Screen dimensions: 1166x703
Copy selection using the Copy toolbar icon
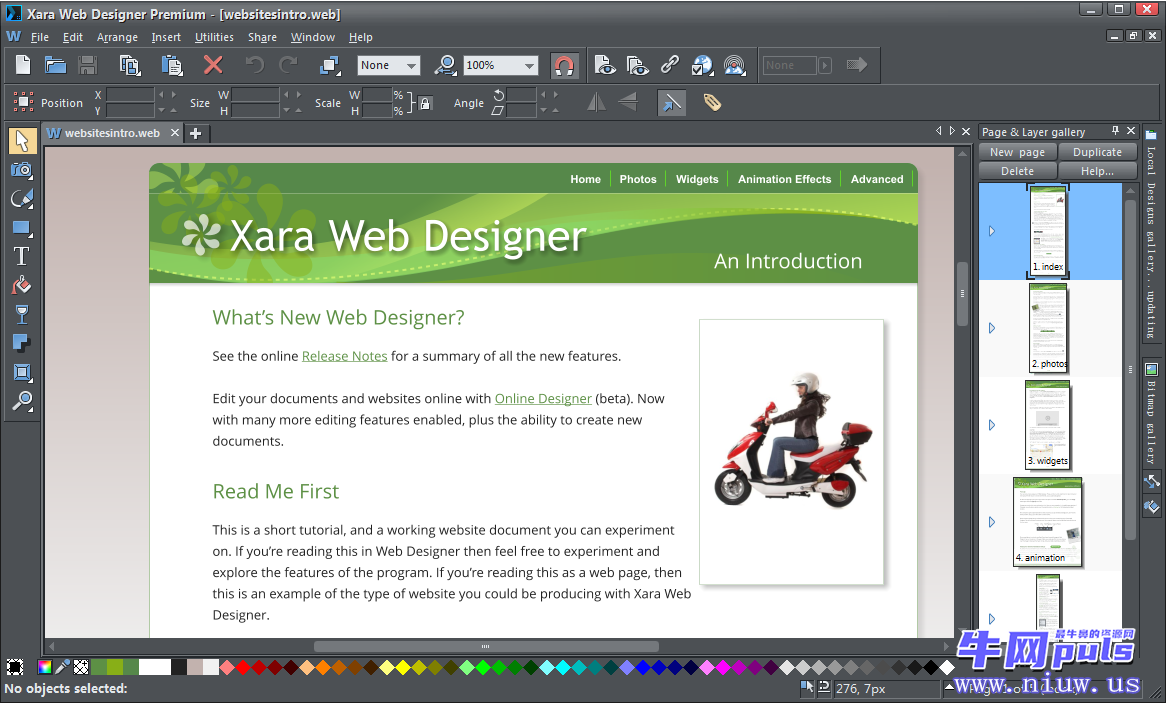pyautogui.click(x=130, y=65)
